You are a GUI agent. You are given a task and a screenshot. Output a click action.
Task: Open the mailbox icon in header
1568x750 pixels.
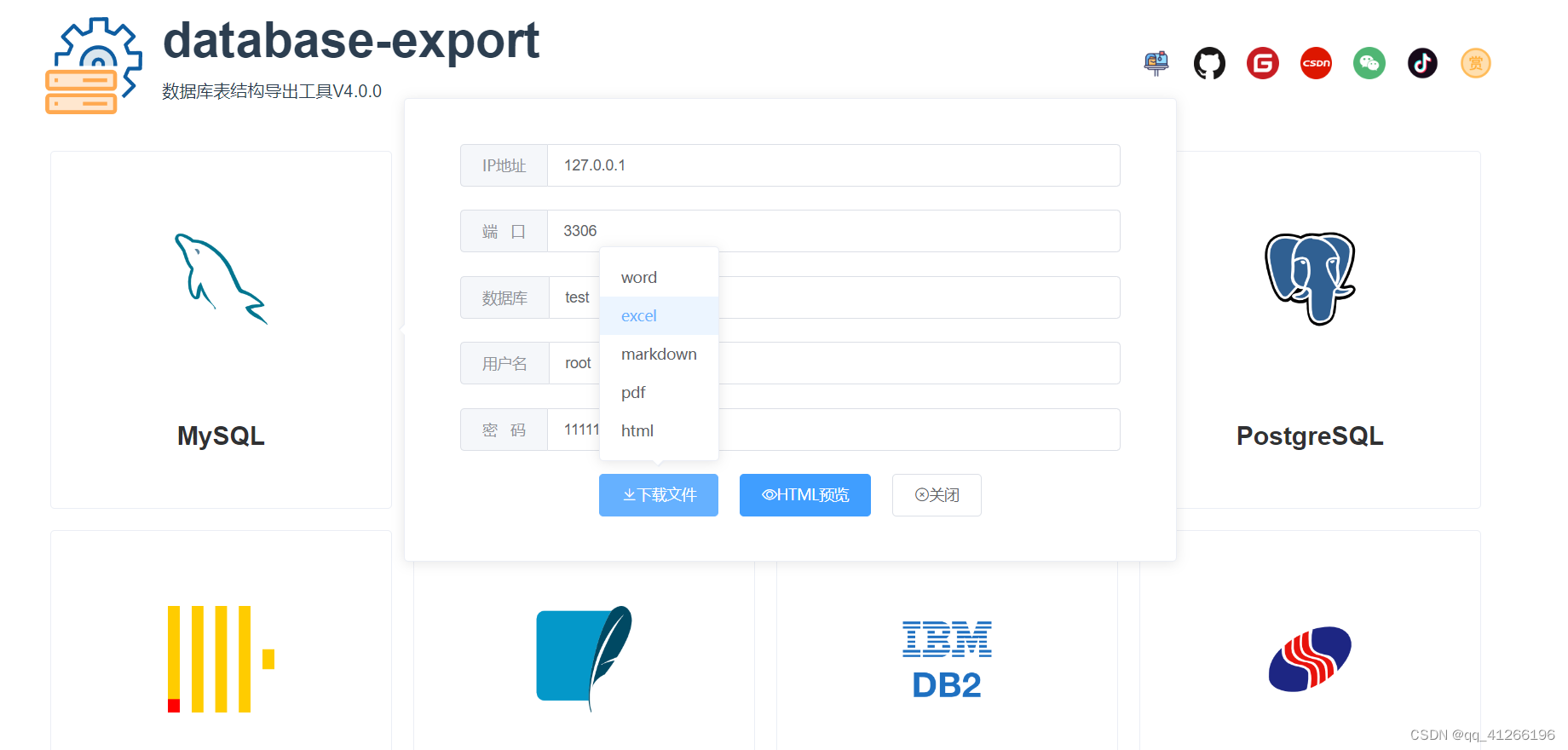(x=1156, y=63)
